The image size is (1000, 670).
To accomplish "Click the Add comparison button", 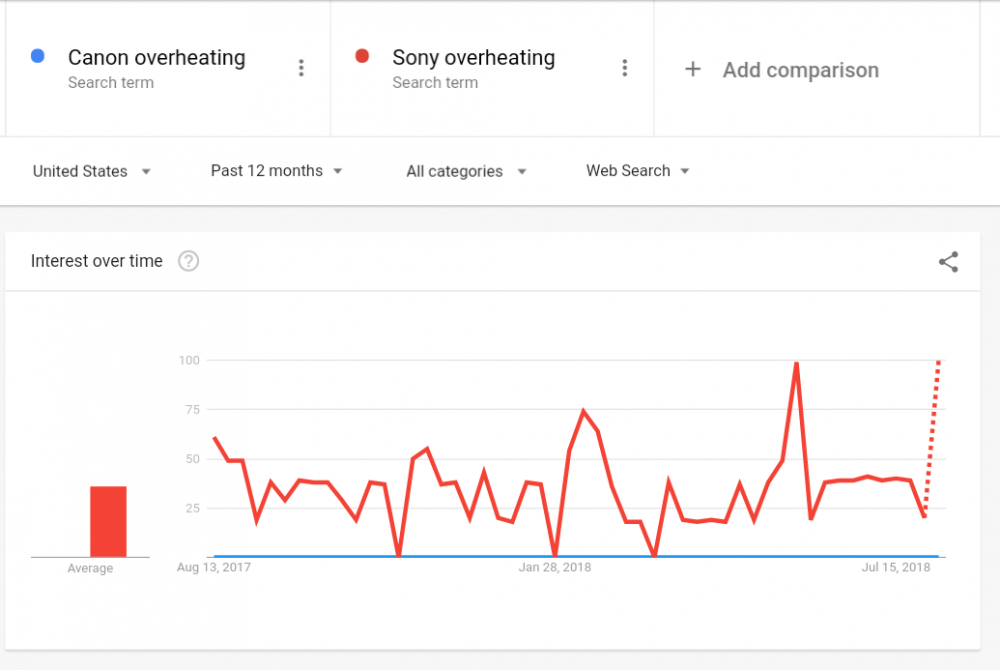I will (x=800, y=70).
